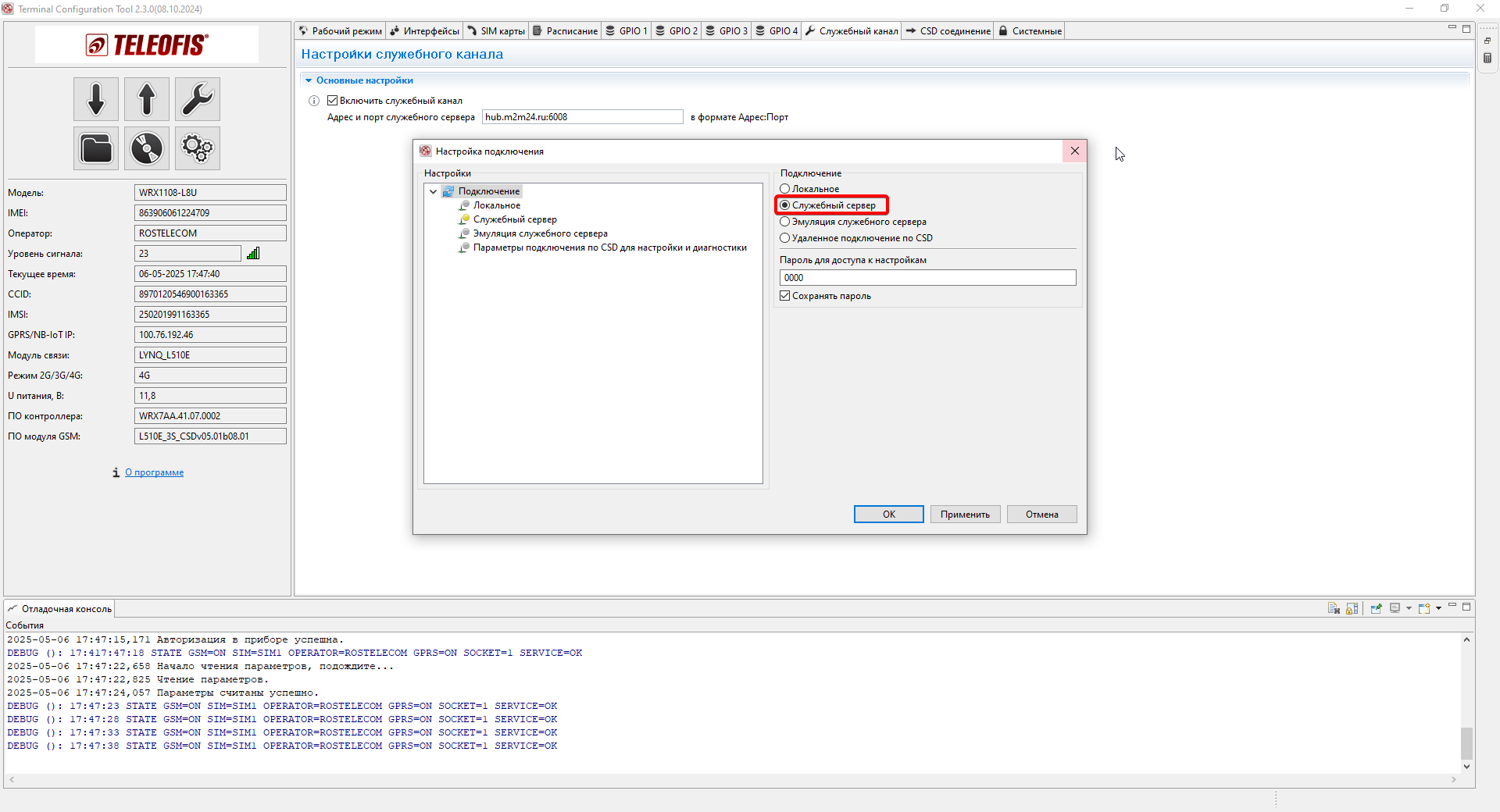This screenshot has height=812, width=1500.
Task: Click the calculator icon in right sidebar
Action: pyautogui.click(x=1487, y=58)
